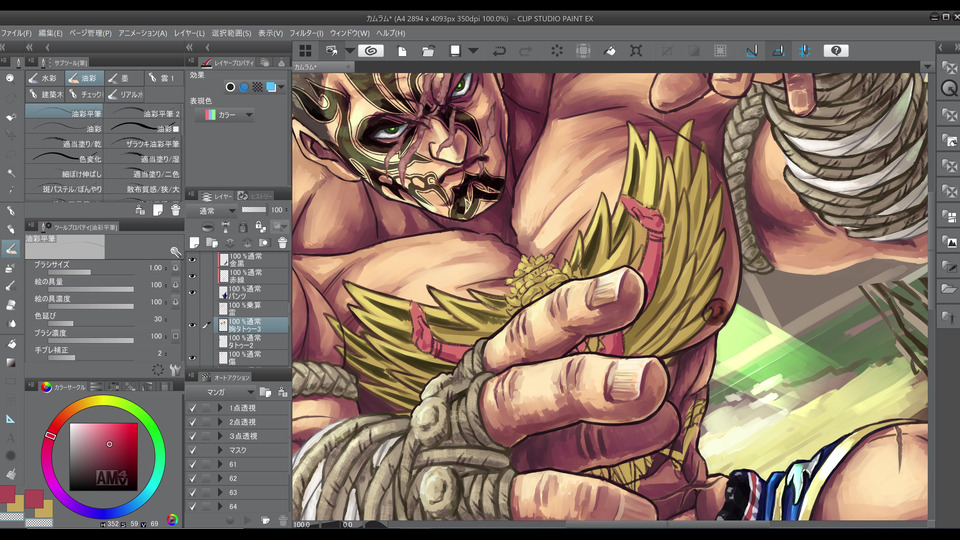Open the launcher dropdown arrow in toolbar

coord(350,51)
